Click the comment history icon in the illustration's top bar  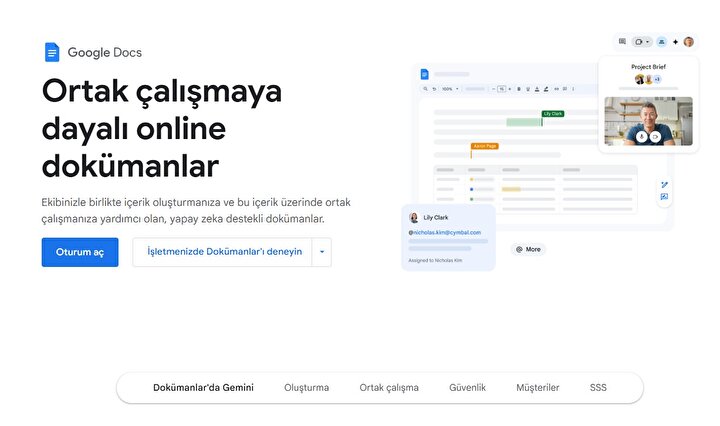point(622,41)
